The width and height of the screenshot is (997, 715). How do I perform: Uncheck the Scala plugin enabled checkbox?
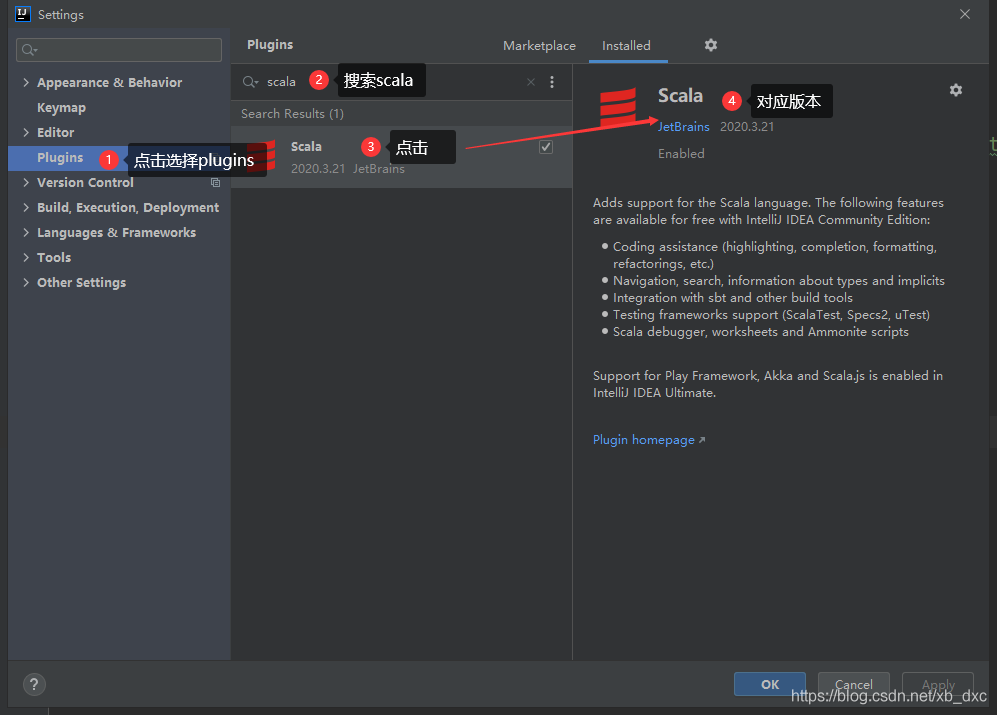point(546,147)
